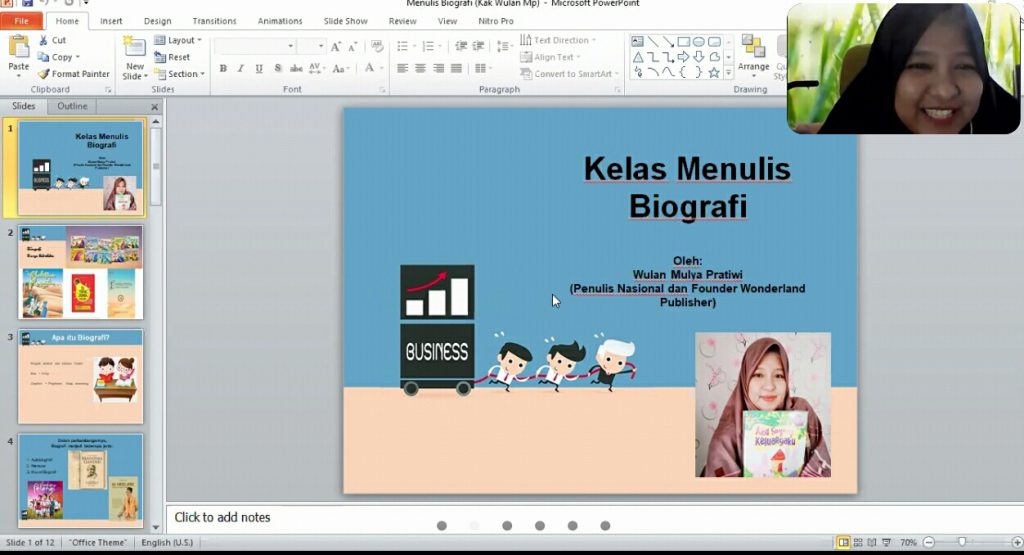1024x555 pixels.
Task: Select the Oval shape
Action: 699,41
